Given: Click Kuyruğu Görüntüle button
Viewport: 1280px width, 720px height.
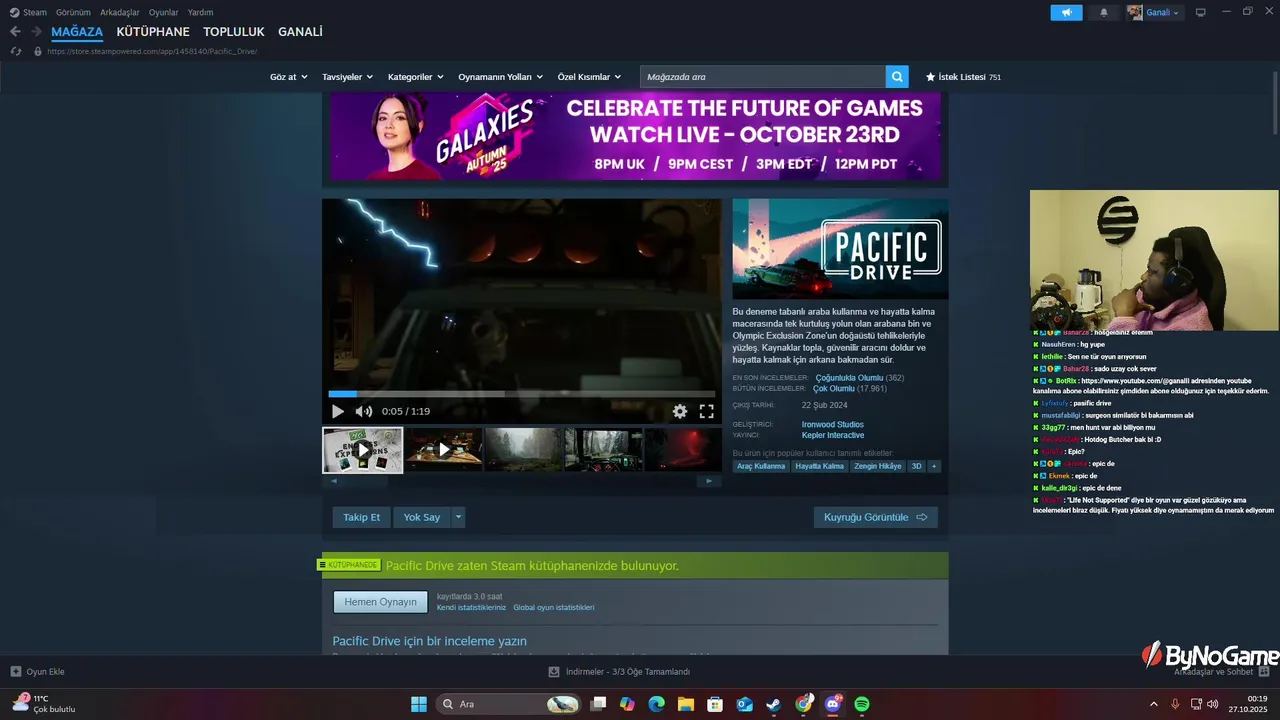Looking at the screenshot, I should [876, 517].
